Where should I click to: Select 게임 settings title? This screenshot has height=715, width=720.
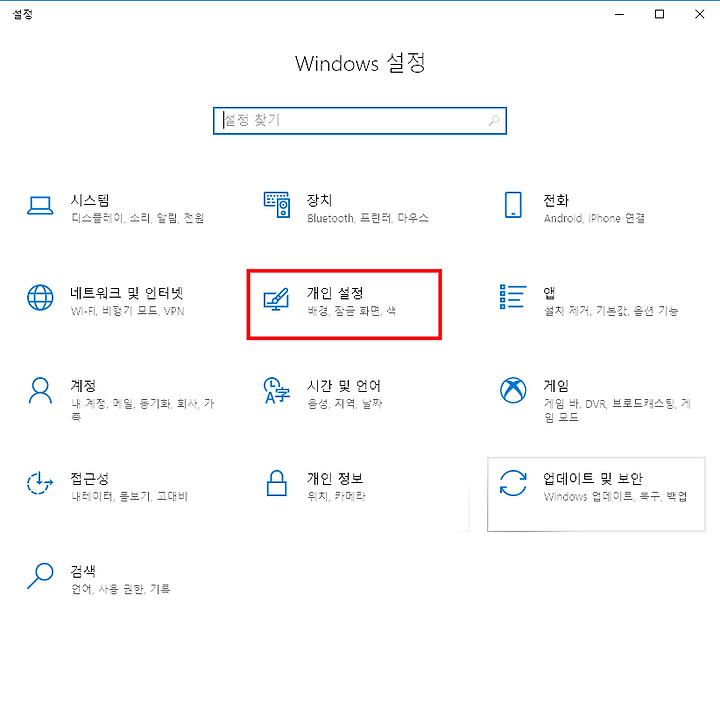[x=556, y=386]
